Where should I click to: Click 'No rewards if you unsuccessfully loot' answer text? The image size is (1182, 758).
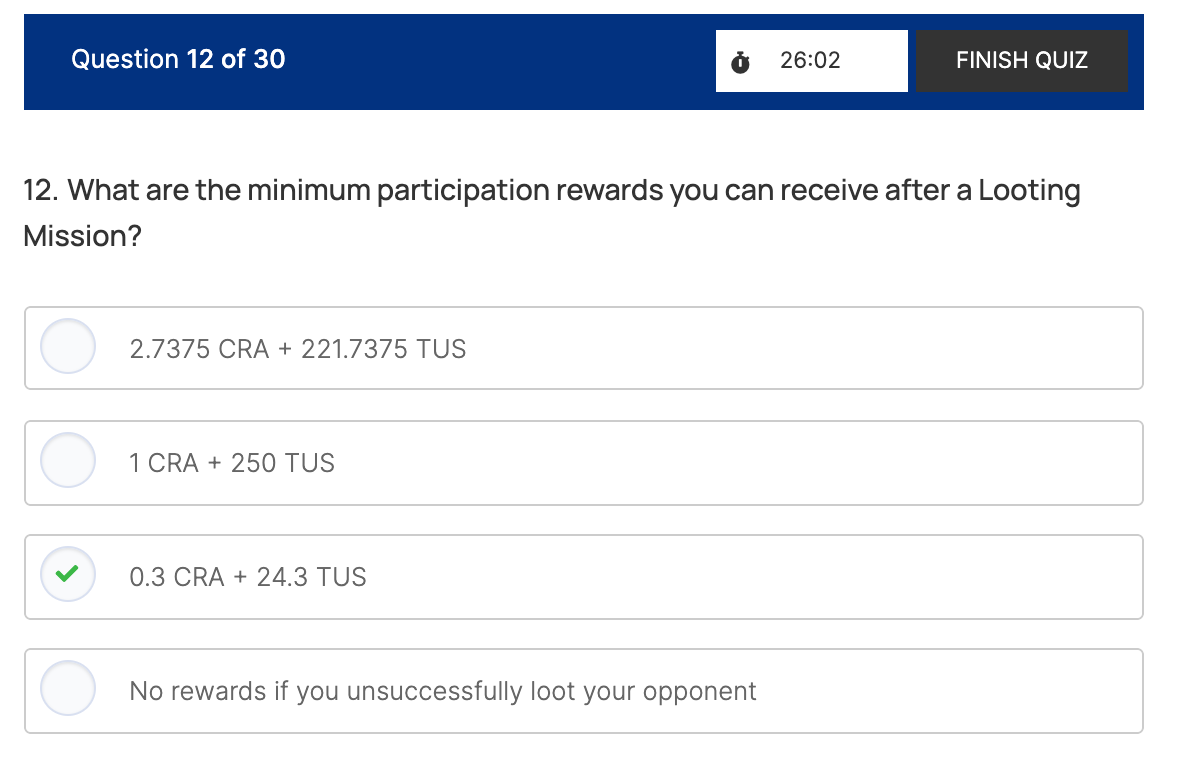(x=443, y=691)
